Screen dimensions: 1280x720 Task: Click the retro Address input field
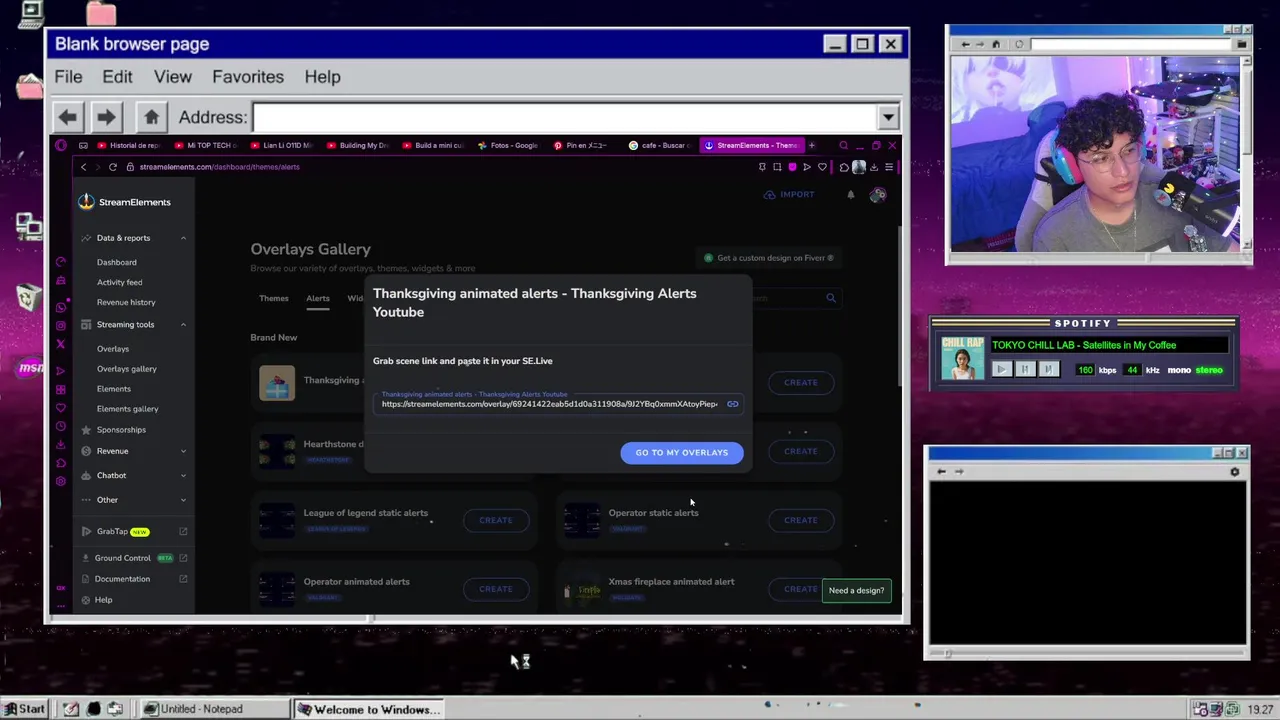[565, 117]
